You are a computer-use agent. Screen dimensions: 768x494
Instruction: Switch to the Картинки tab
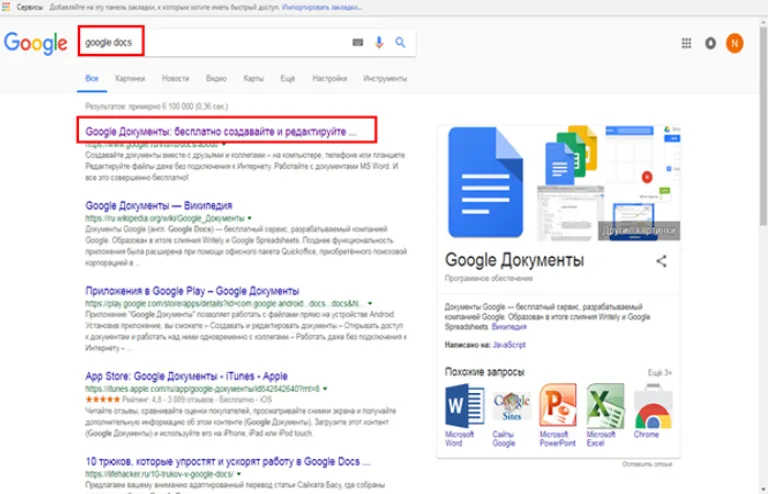click(x=130, y=78)
